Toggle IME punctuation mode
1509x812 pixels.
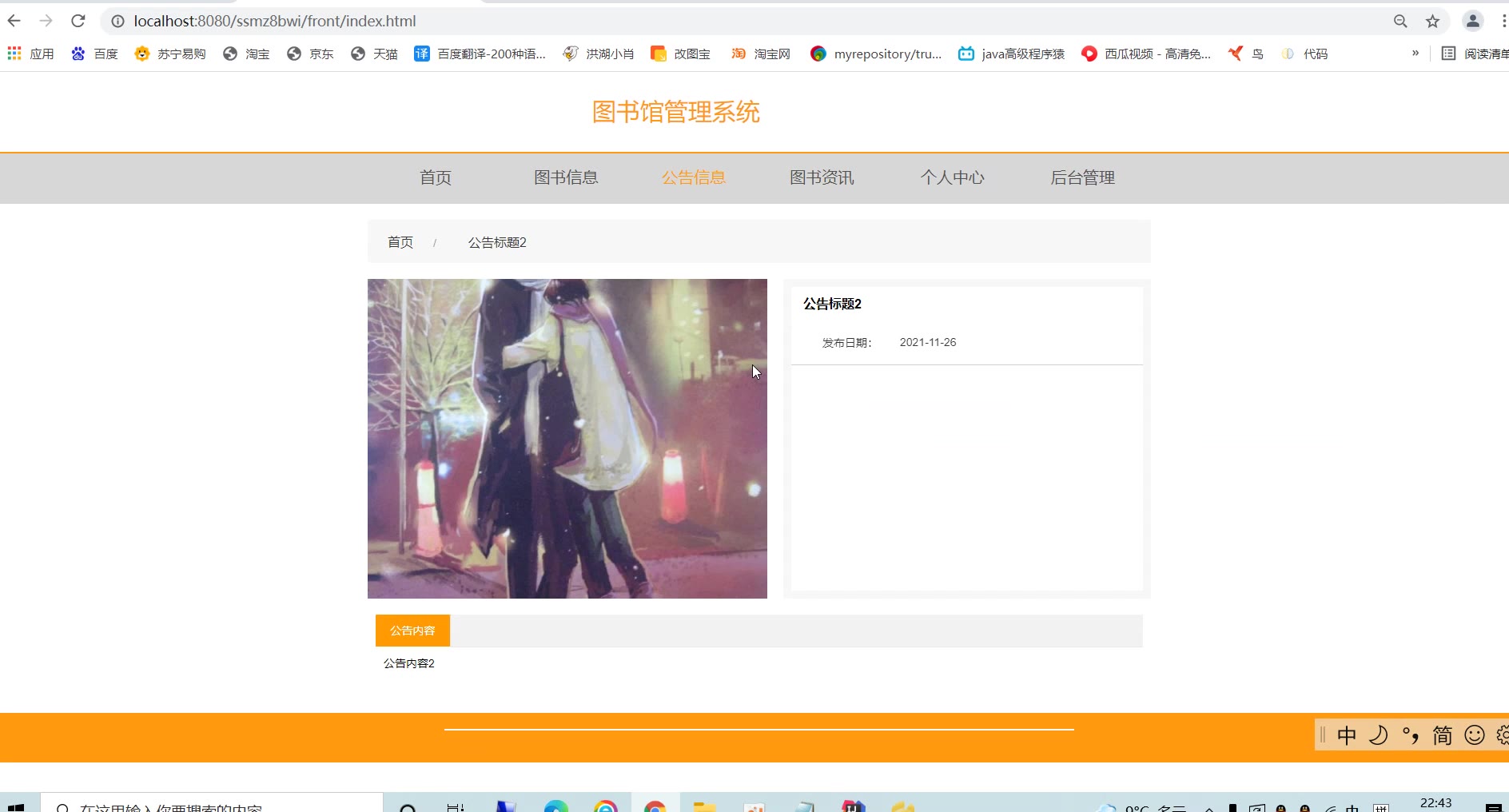1411,735
